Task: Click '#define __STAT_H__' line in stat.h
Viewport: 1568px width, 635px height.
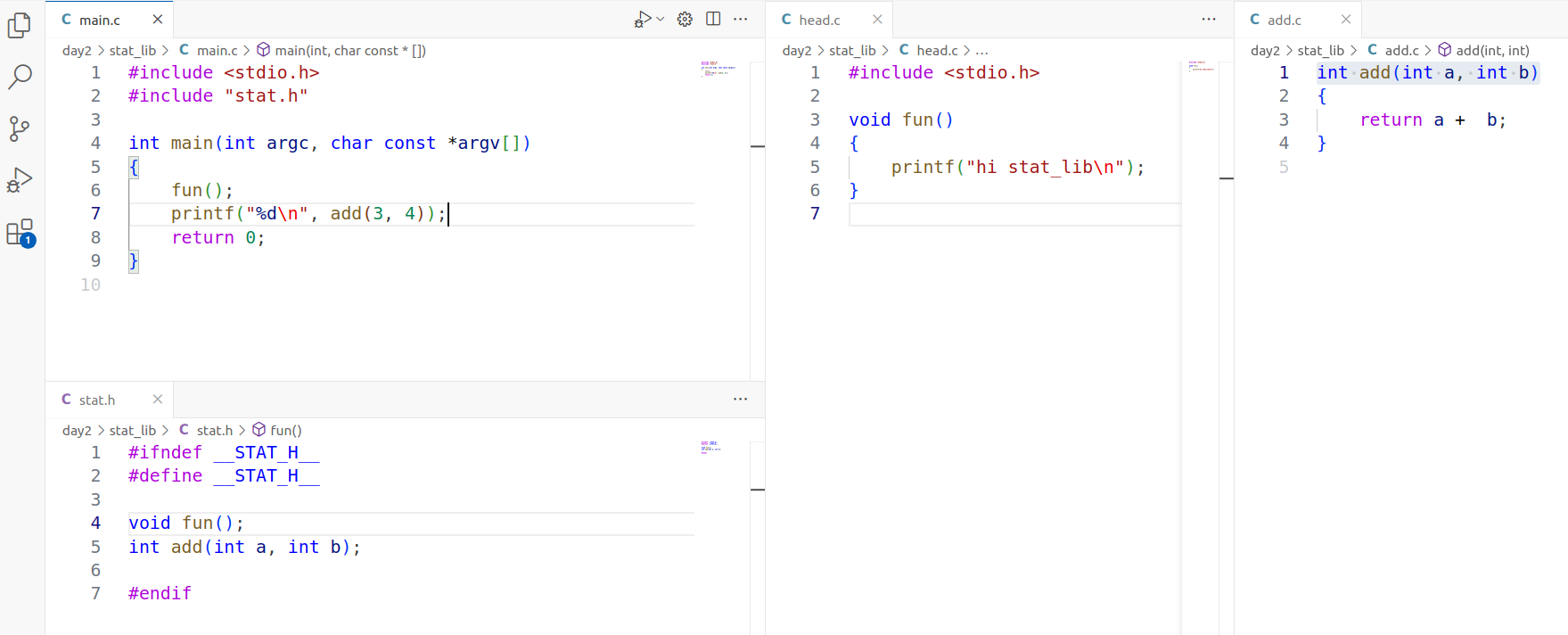Action: 224,476
